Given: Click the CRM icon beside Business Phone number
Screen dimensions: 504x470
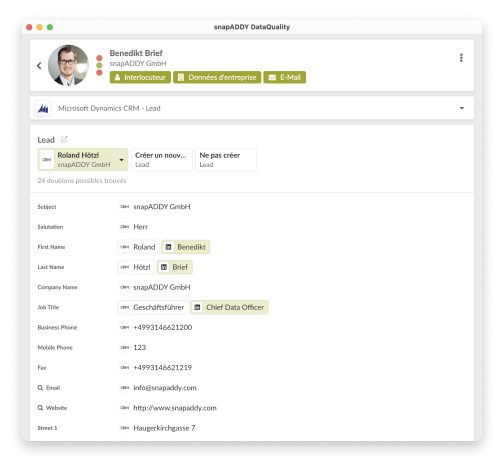Looking at the screenshot, I should pyautogui.click(x=125, y=327).
